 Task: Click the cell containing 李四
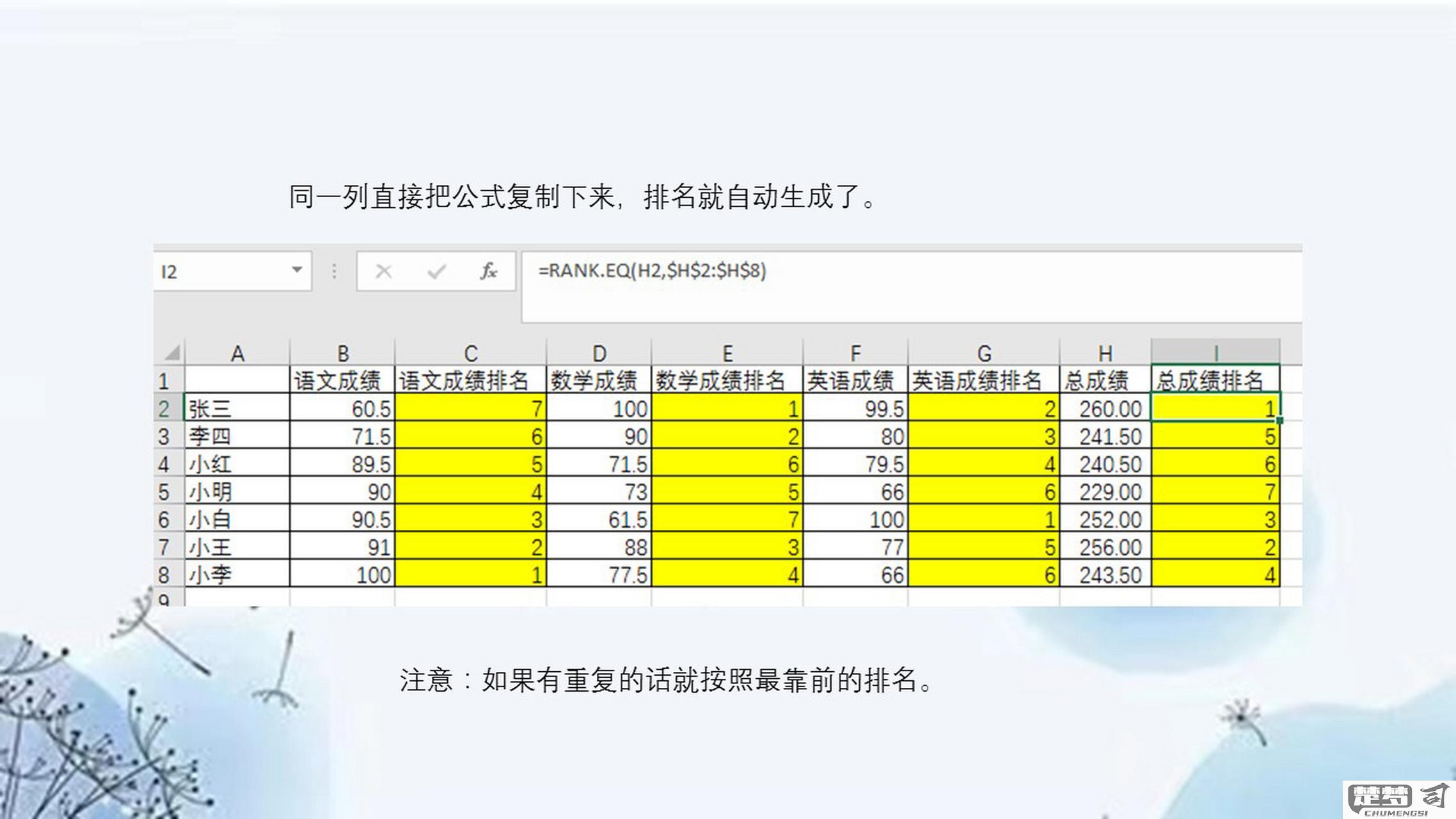click(237, 436)
